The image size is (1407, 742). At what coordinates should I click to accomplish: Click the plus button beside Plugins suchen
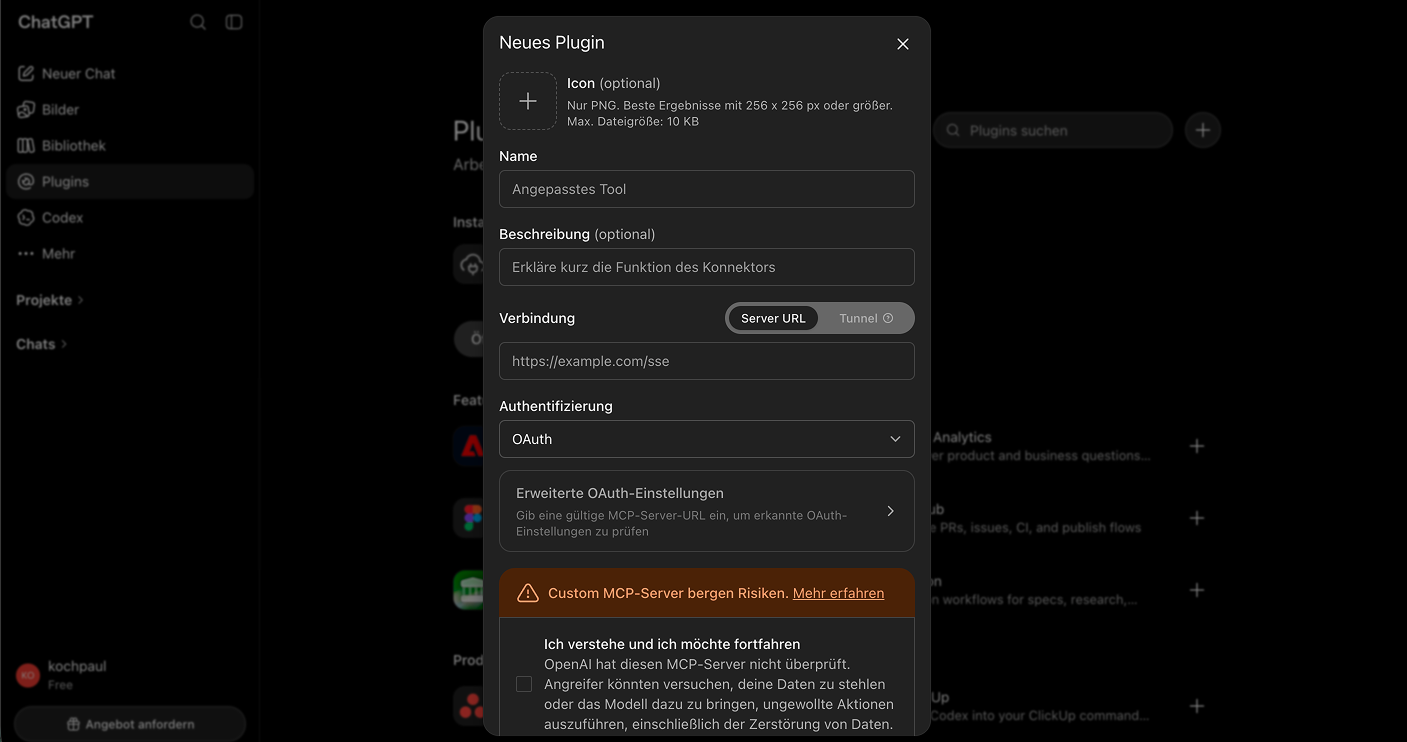pos(1203,130)
